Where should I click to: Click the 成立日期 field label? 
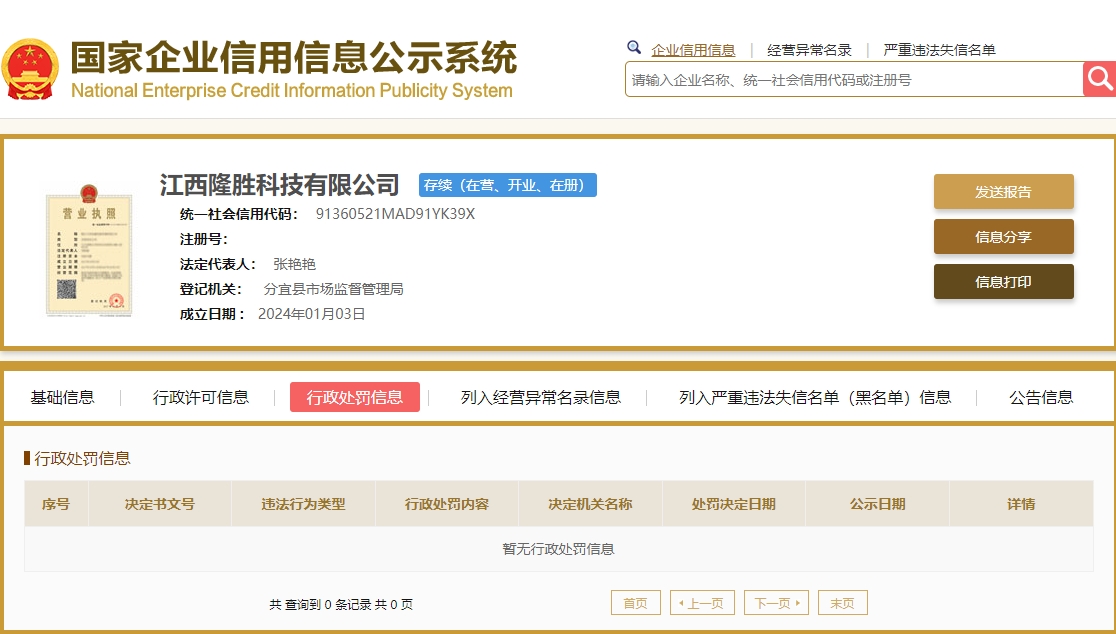pyautogui.click(x=212, y=314)
